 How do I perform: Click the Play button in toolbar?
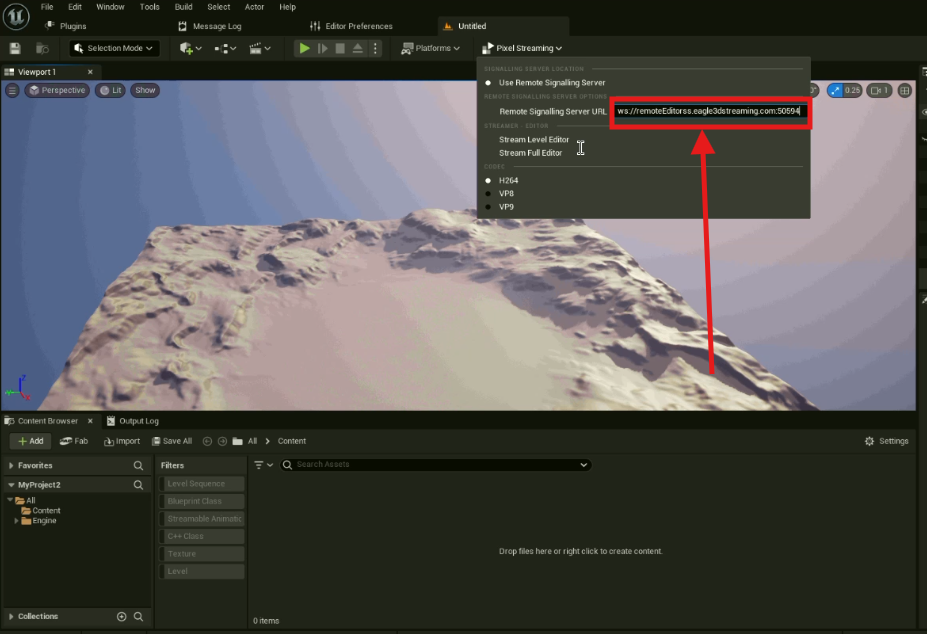tap(304, 48)
